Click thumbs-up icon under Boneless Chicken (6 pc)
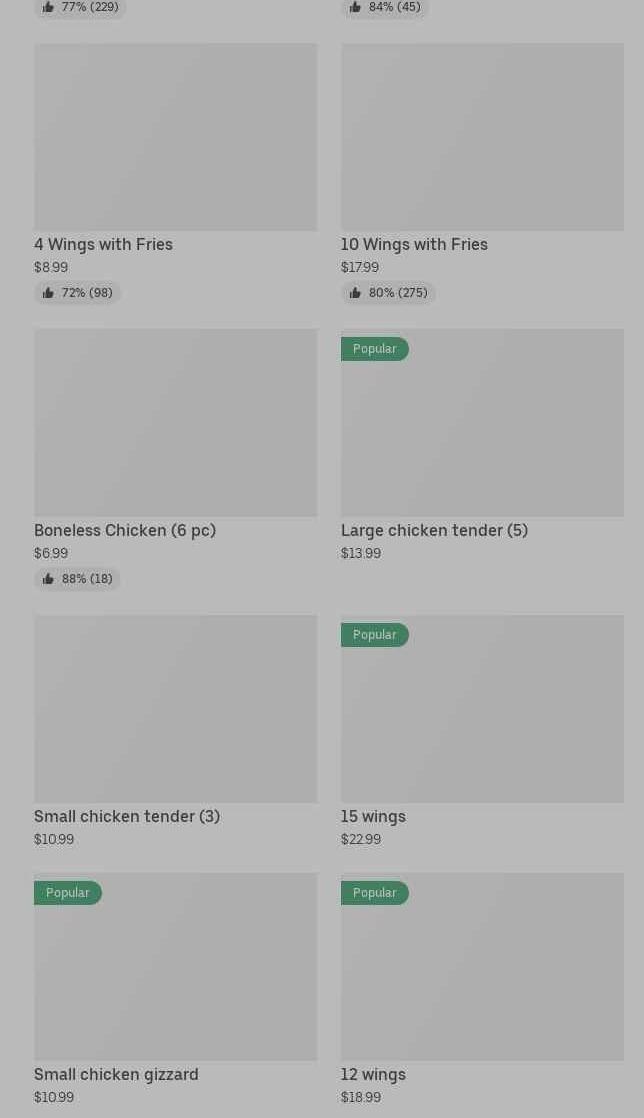Screen dimensions: 644x1118 tap(48, 579)
